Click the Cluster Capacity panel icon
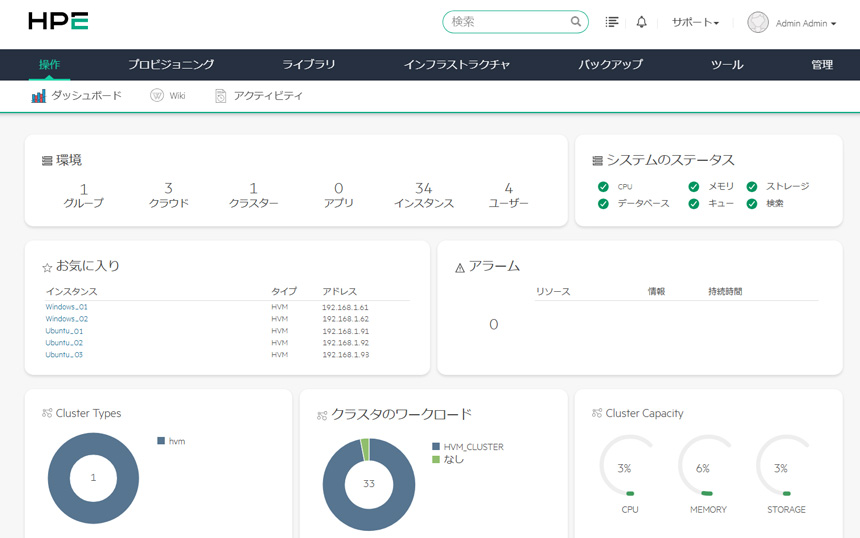The width and height of the screenshot is (860, 538). point(597,413)
